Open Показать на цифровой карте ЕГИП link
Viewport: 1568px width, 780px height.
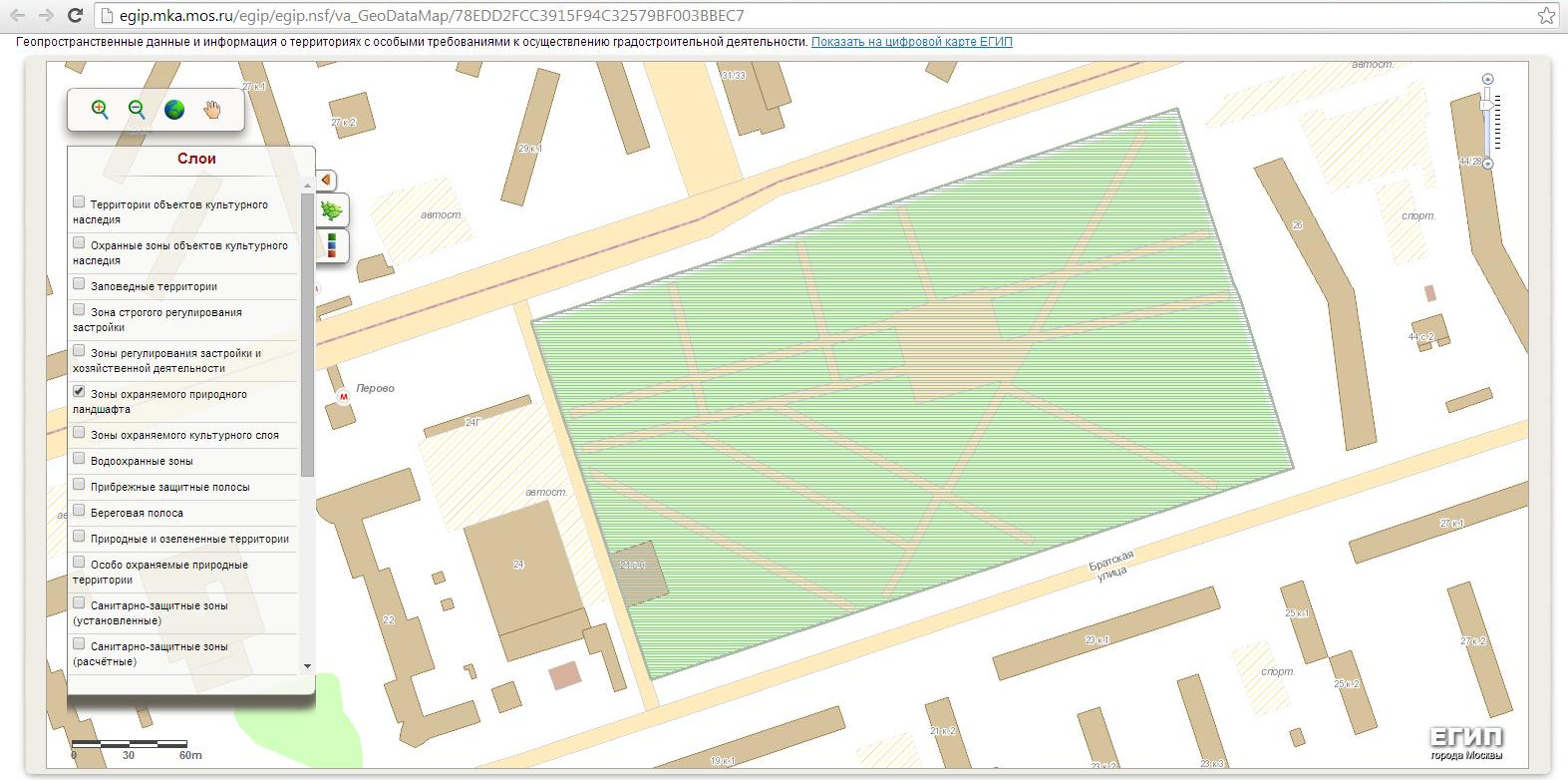(x=911, y=42)
